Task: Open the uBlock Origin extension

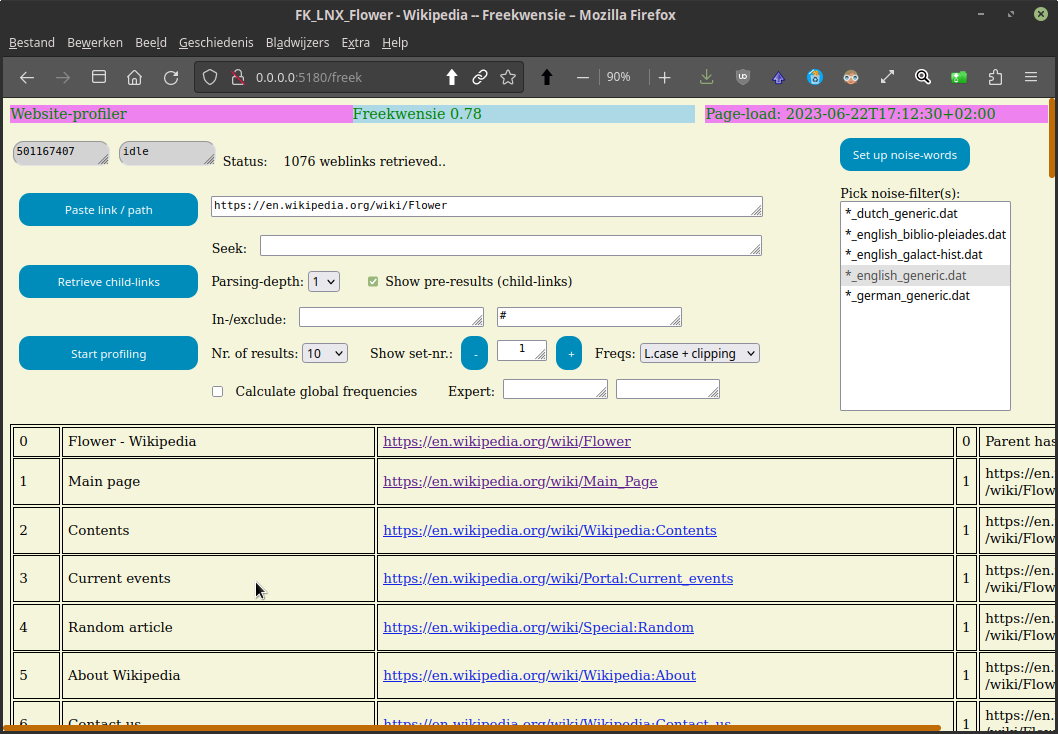Action: click(x=743, y=77)
